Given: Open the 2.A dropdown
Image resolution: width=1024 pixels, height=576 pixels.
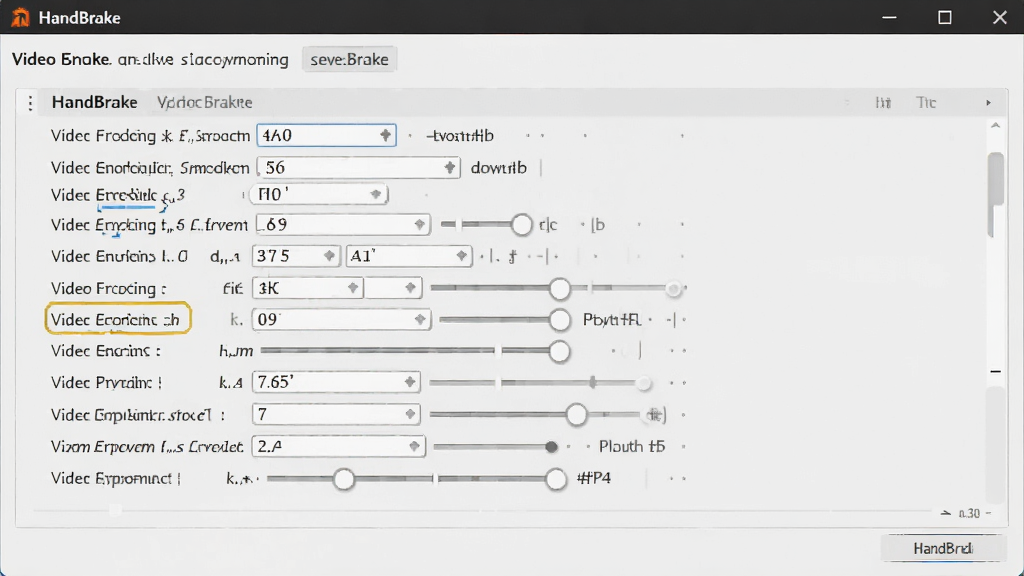Looking at the screenshot, I should click(x=339, y=446).
